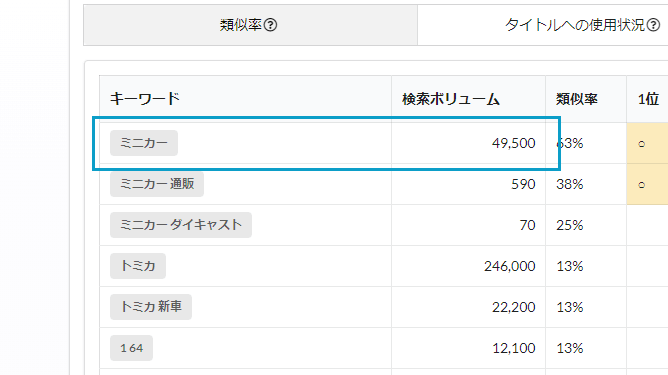Sort by 検索ボリューム column header
This screenshot has height=375, width=668.
(x=451, y=99)
